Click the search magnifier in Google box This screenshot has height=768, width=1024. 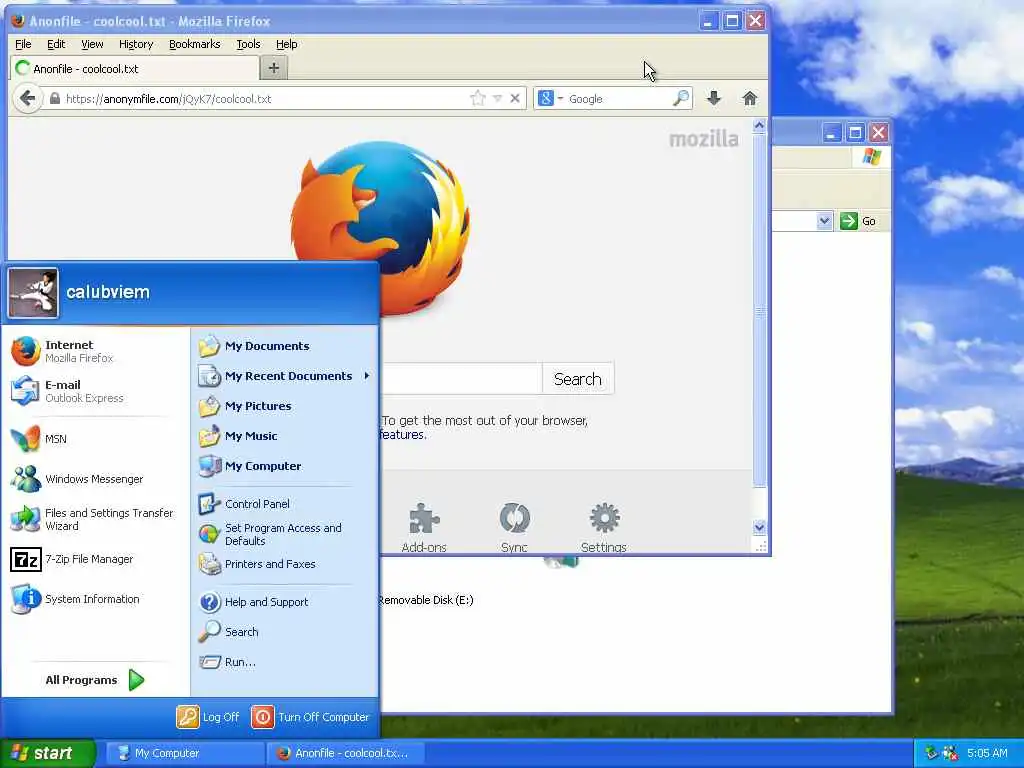(x=680, y=99)
